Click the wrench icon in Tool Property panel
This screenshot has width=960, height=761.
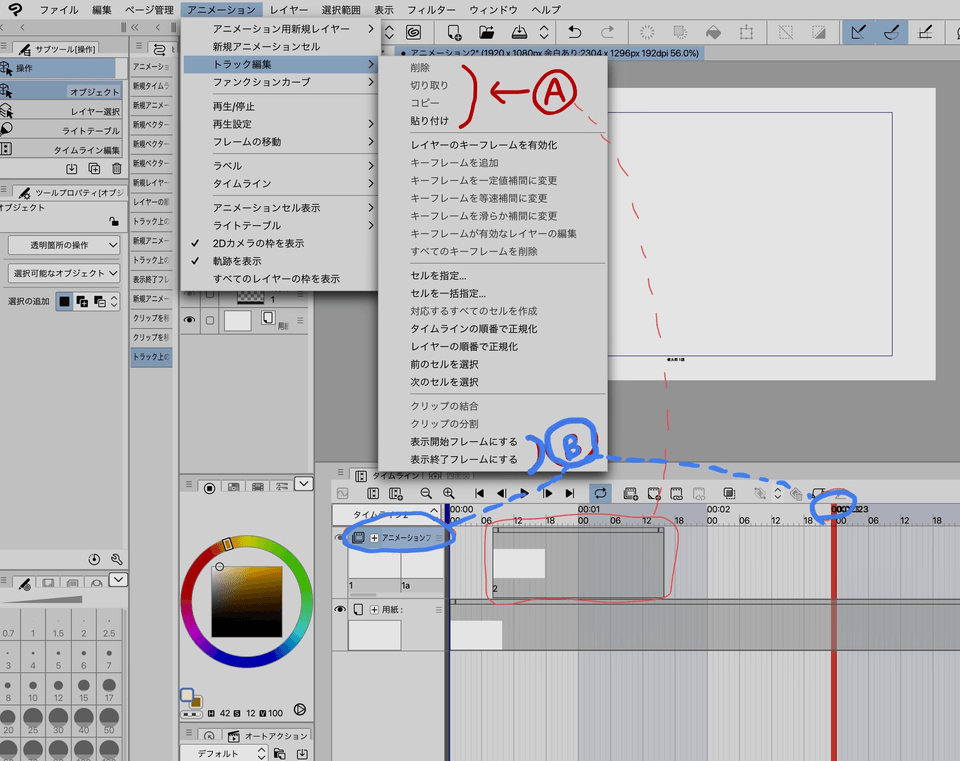click(116, 559)
